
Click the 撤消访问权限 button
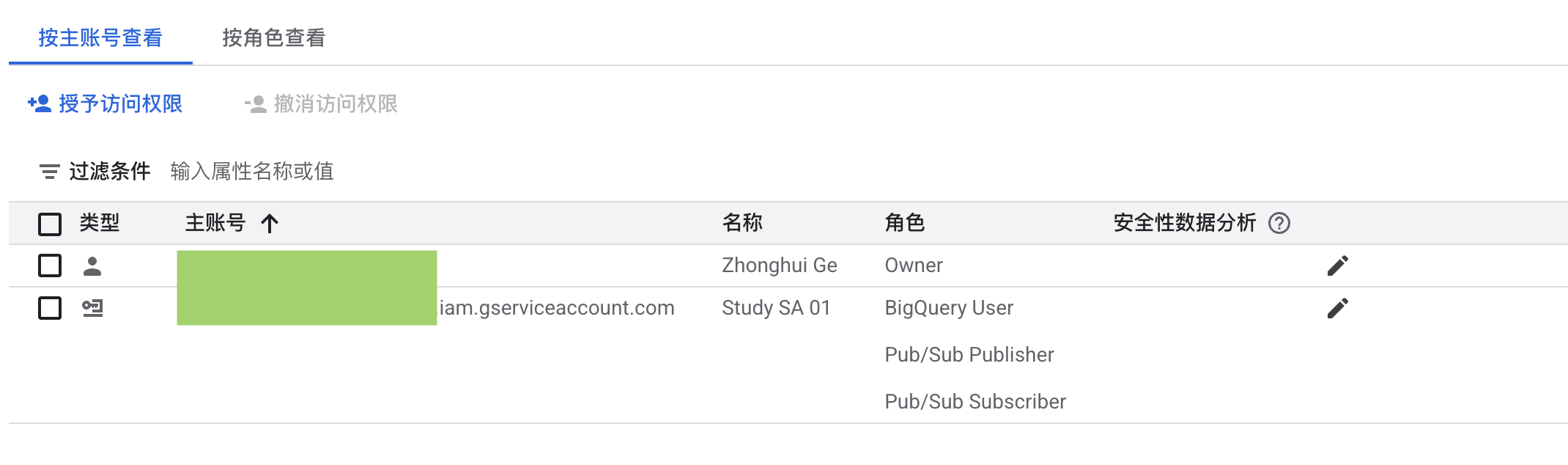point(336,104)
